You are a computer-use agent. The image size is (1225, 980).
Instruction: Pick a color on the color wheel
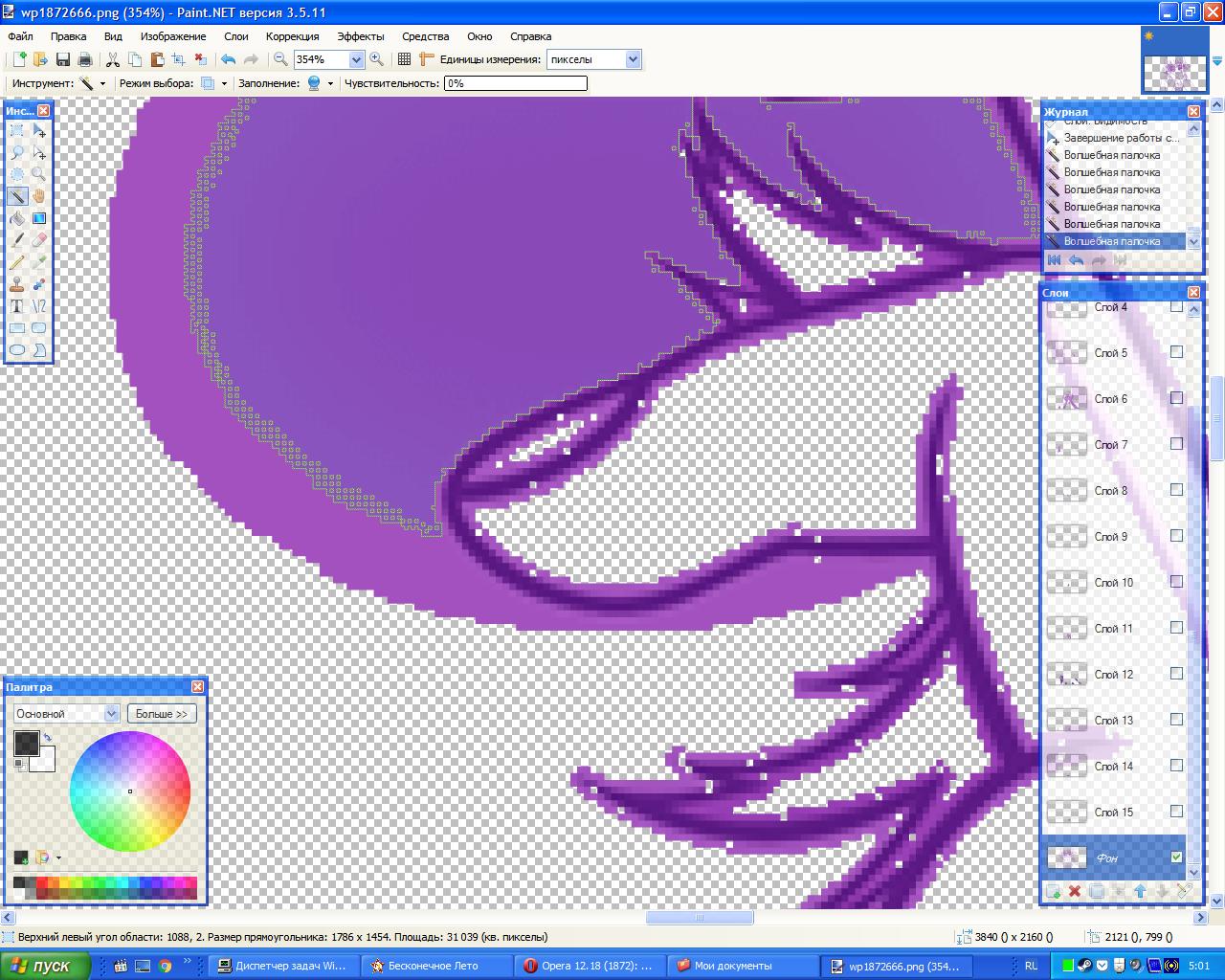click(x=130, y=791)
